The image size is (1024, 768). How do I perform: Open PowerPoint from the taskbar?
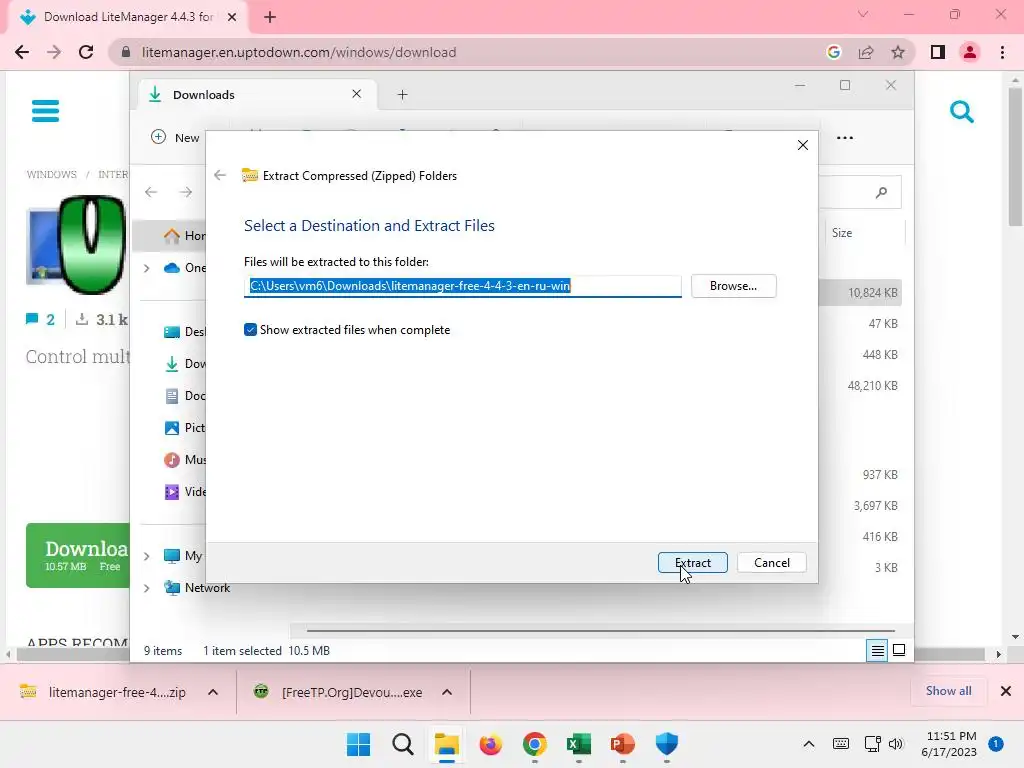622,744
